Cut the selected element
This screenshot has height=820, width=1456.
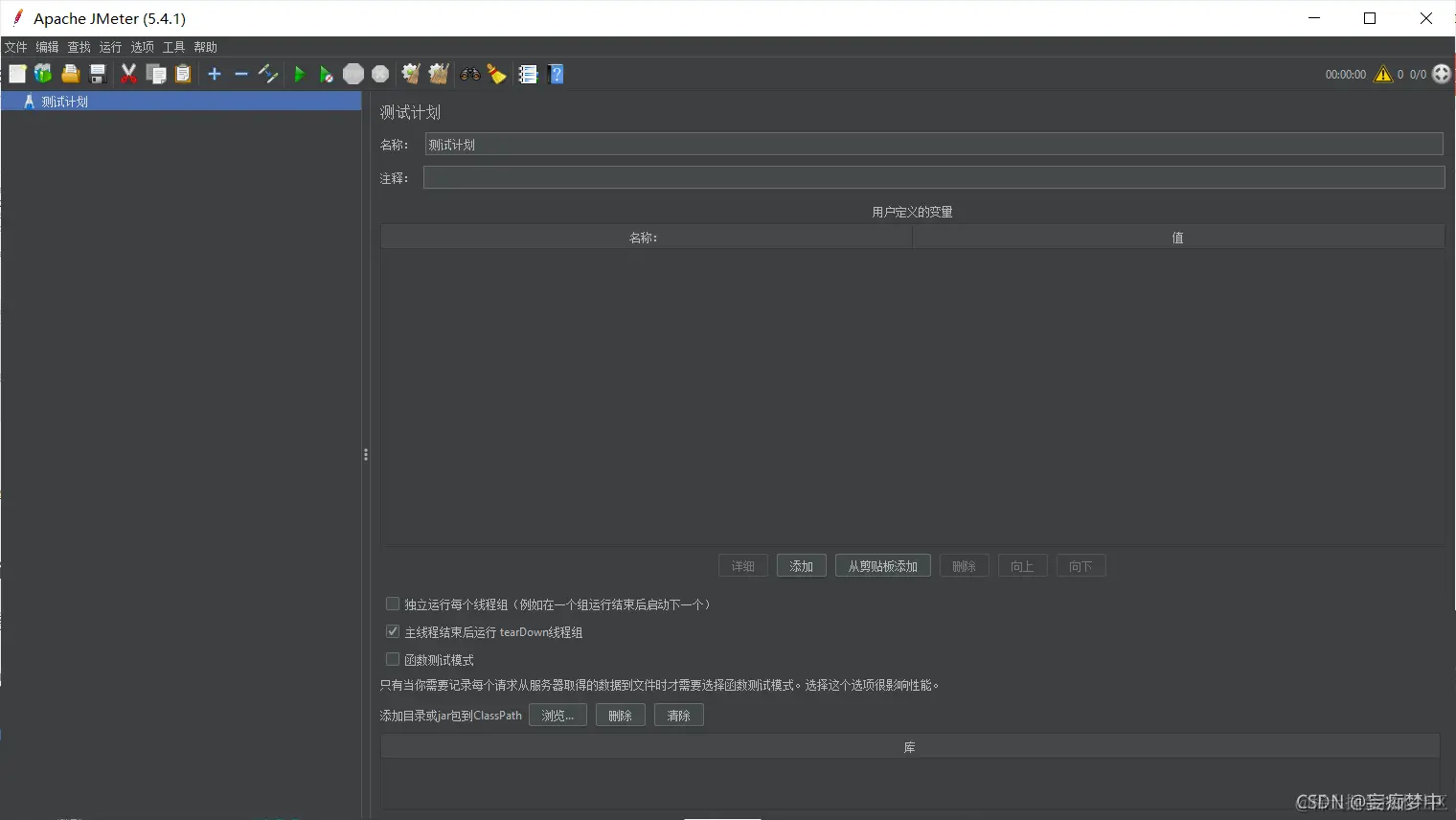point(129,74)
